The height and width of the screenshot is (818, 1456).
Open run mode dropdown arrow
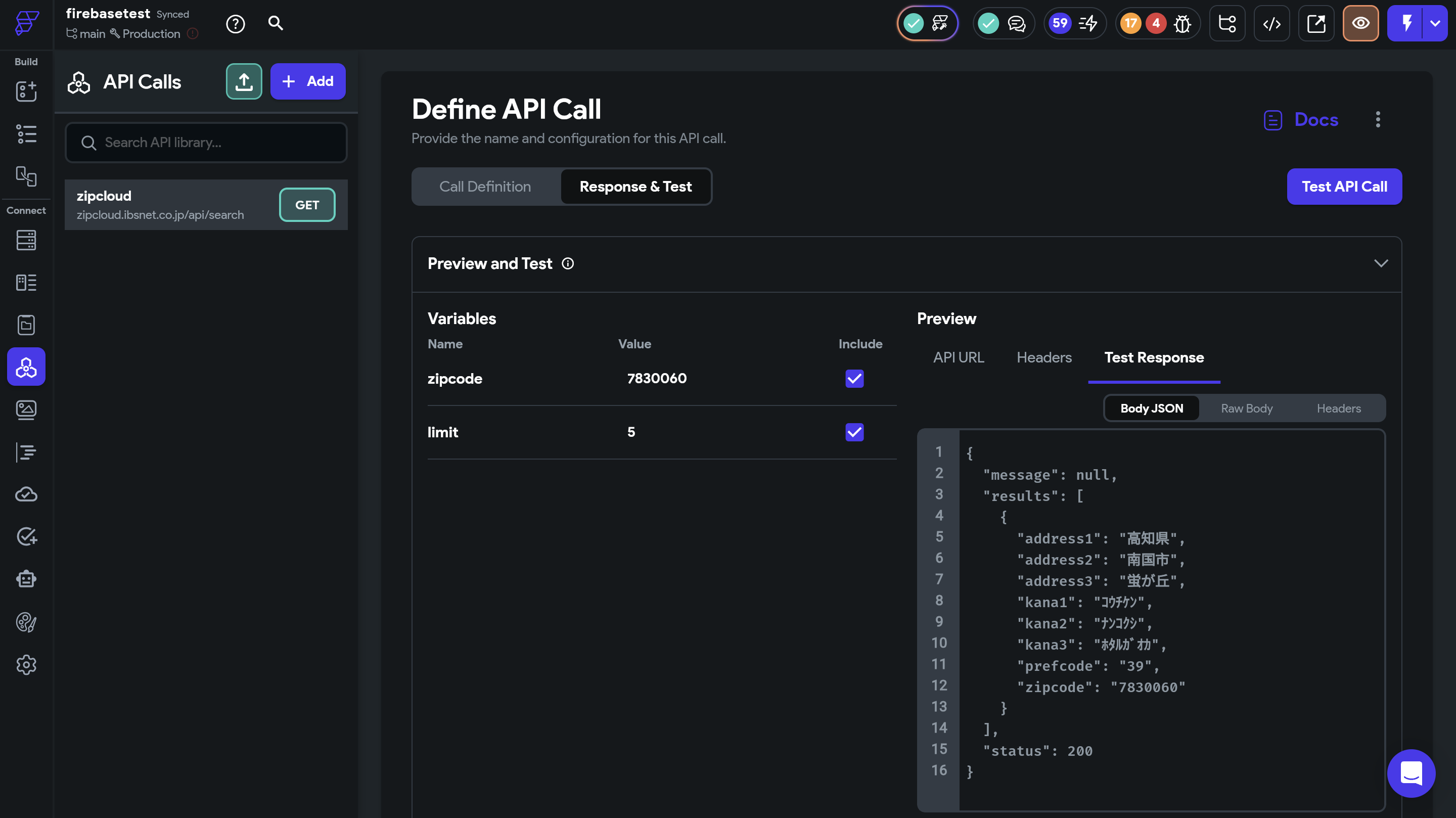click(1435, 24)
